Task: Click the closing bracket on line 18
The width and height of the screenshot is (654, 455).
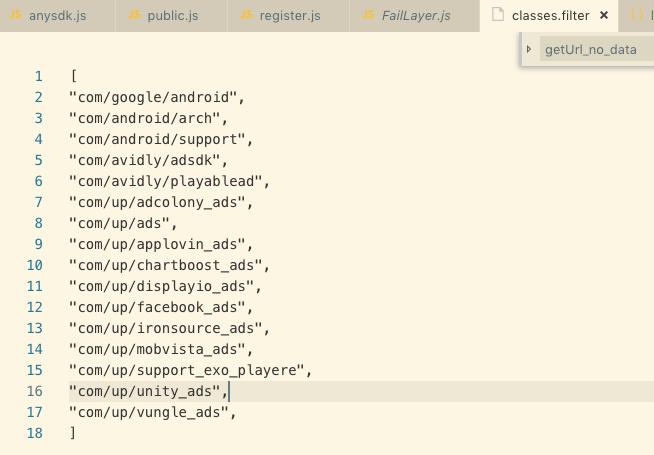Action: pos(72,433)
